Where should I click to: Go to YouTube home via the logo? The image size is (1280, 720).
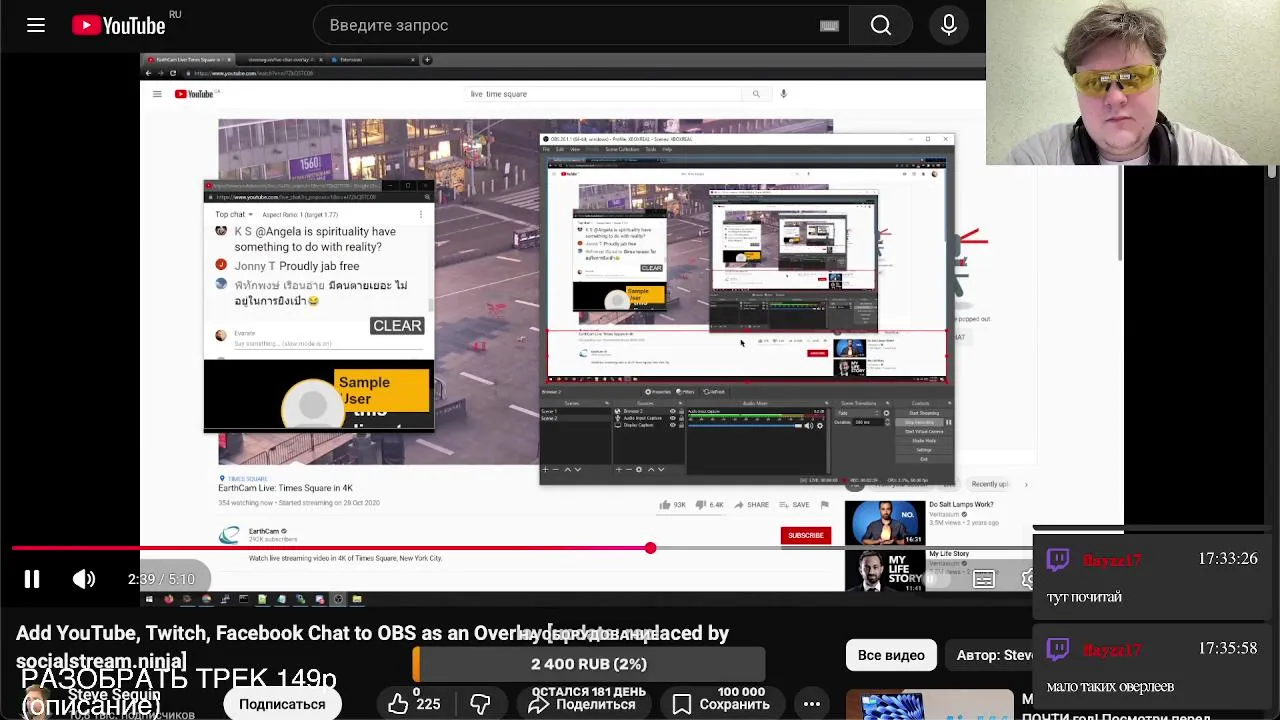(x=119, y=25)
